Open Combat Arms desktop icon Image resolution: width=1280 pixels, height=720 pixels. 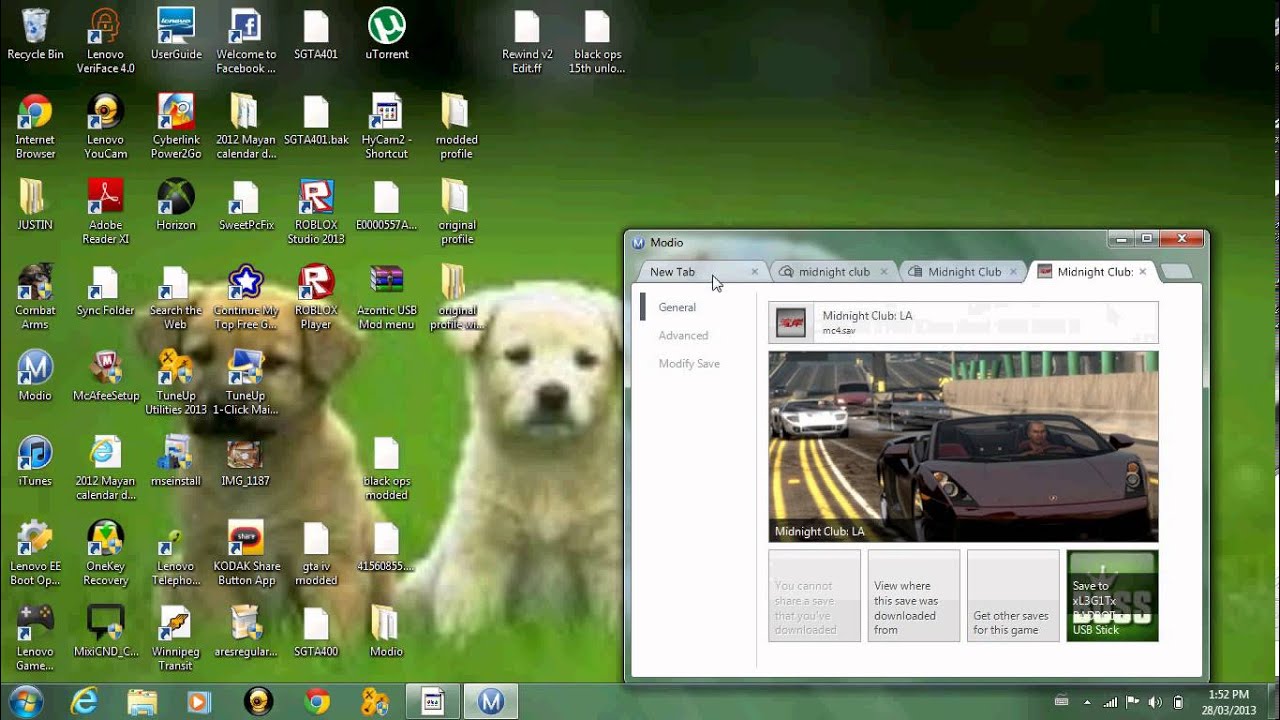tap(35, 296)
